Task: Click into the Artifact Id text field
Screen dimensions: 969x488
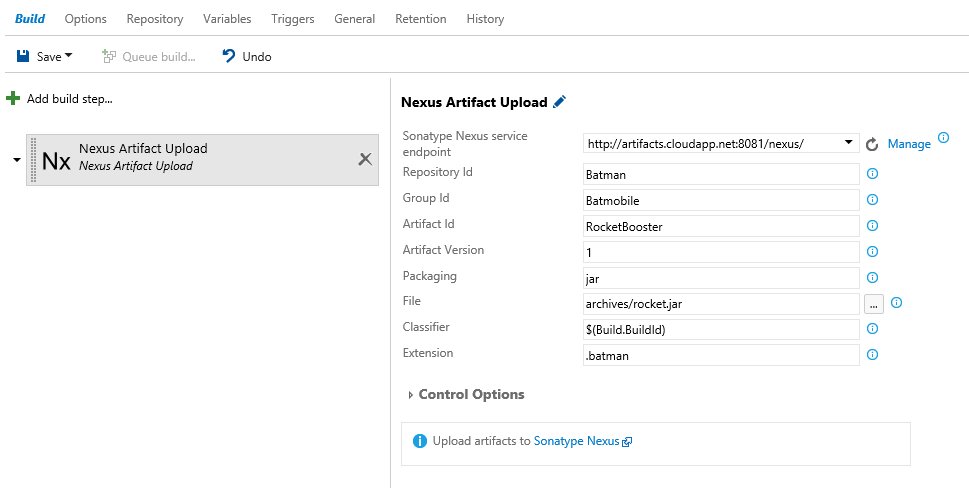Action: (x=720, y=226)
